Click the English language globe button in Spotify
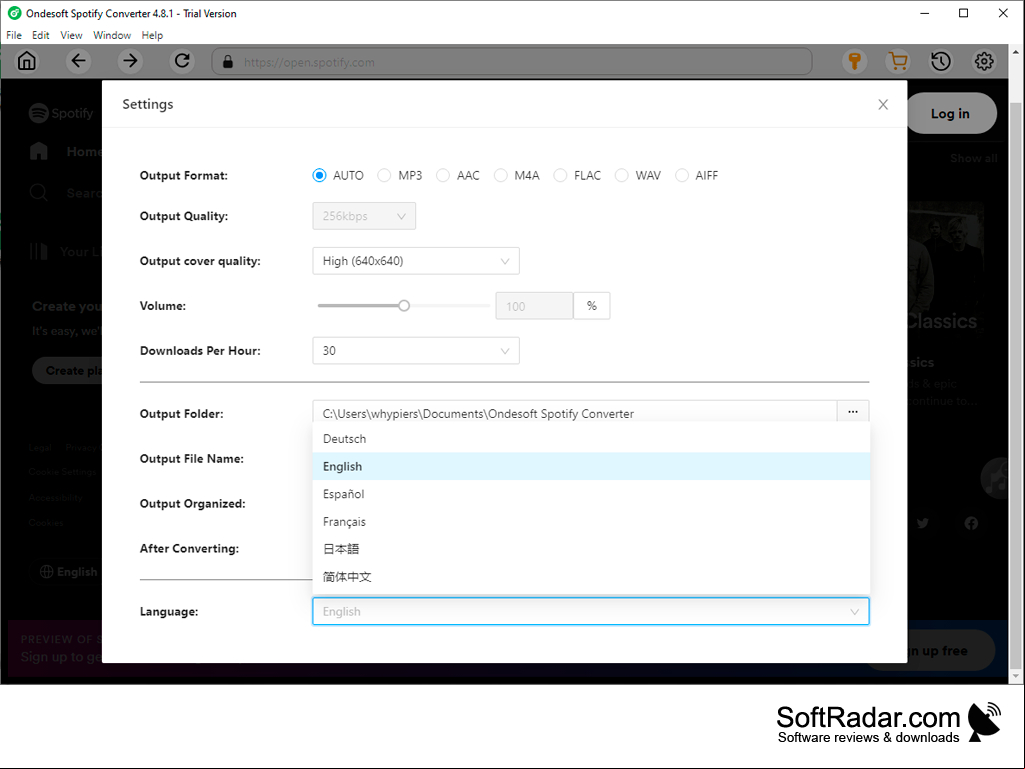The height and width of the screenshot is (769, 1025). click(x=67, y=572)
